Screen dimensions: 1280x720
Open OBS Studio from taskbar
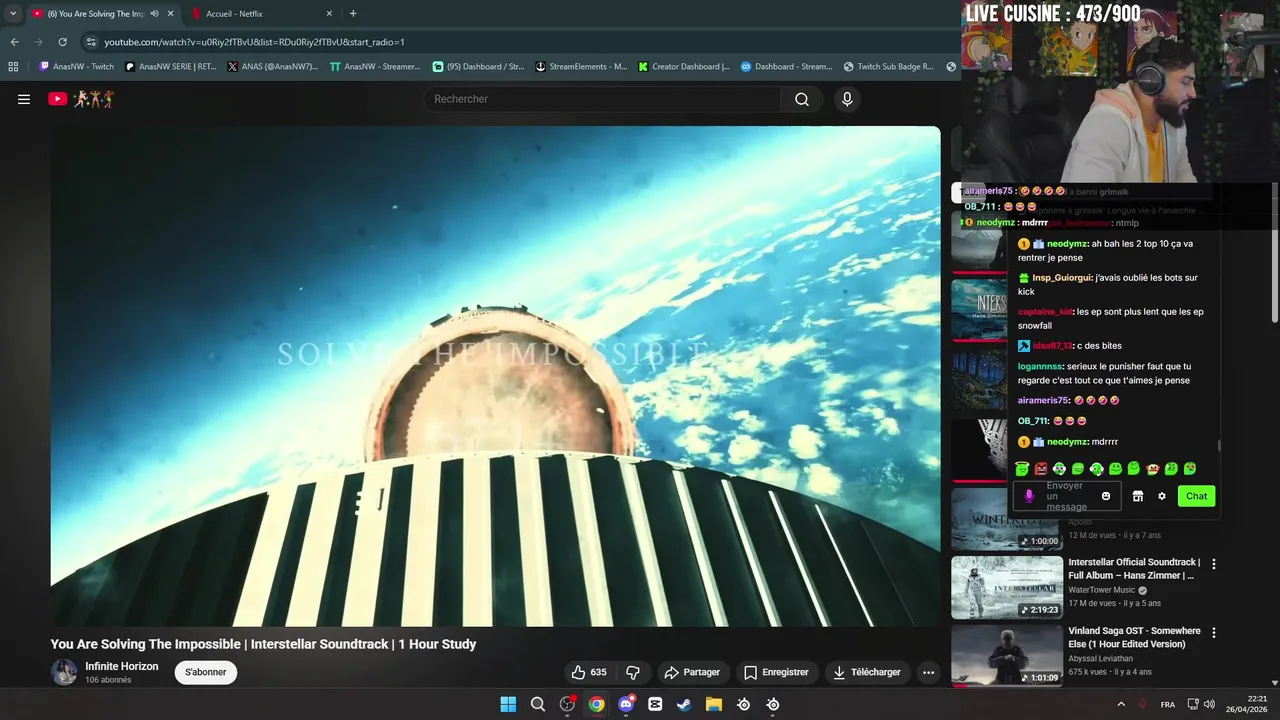coord(567,704)
